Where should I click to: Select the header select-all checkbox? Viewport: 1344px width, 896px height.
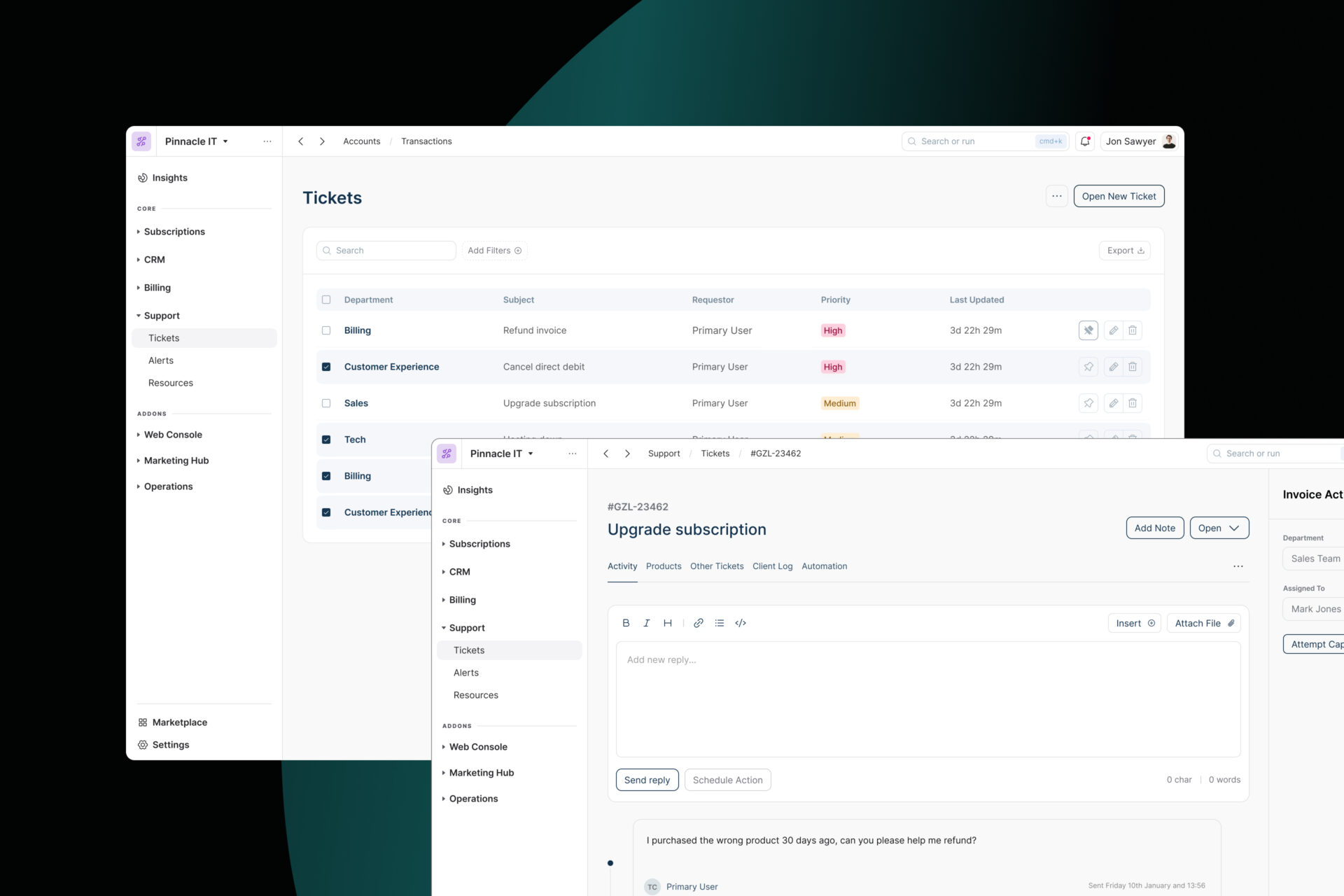click(x=326, y=299)
